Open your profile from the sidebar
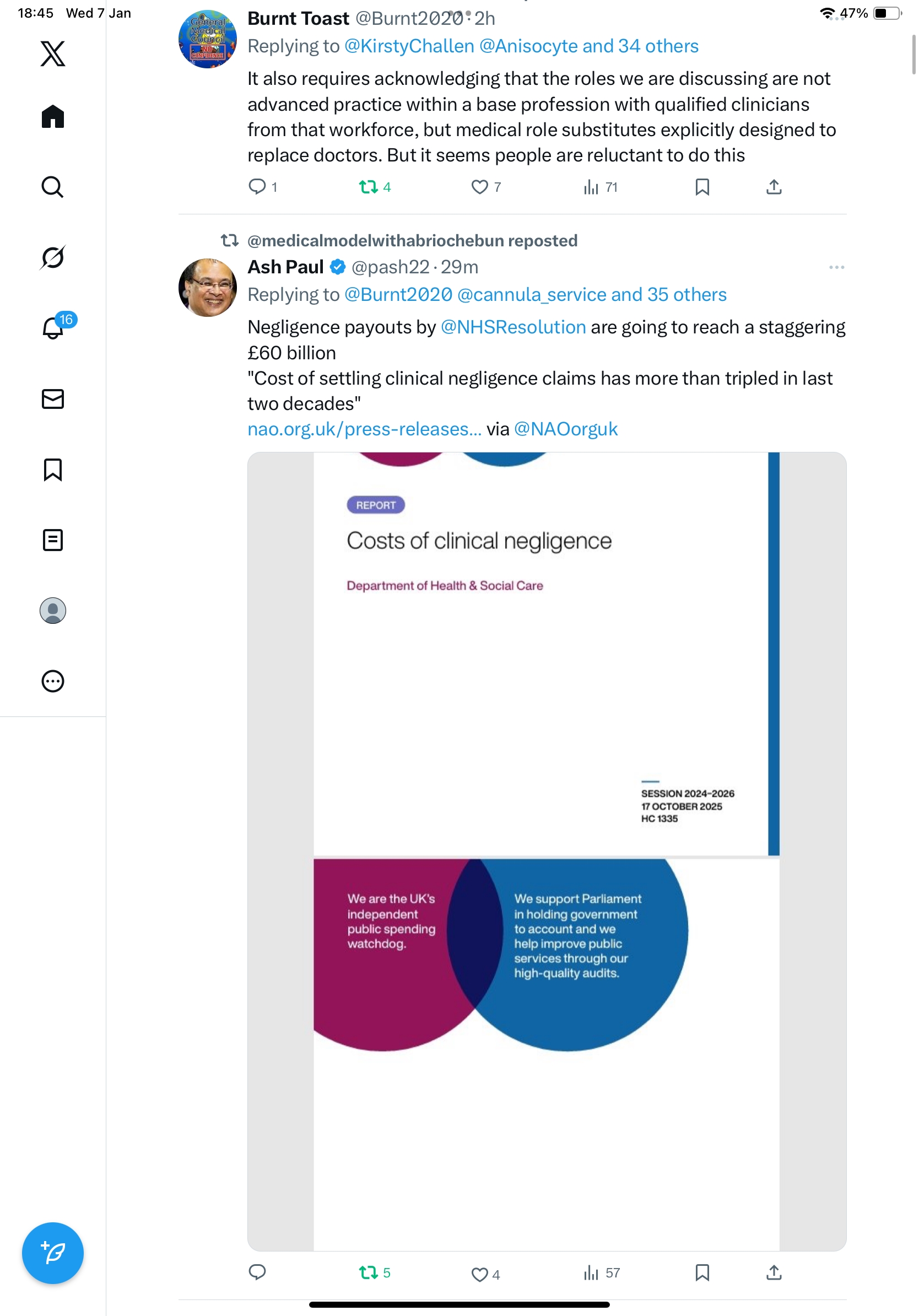This screenshot has height=1316, width=919. tap(53, 611)
